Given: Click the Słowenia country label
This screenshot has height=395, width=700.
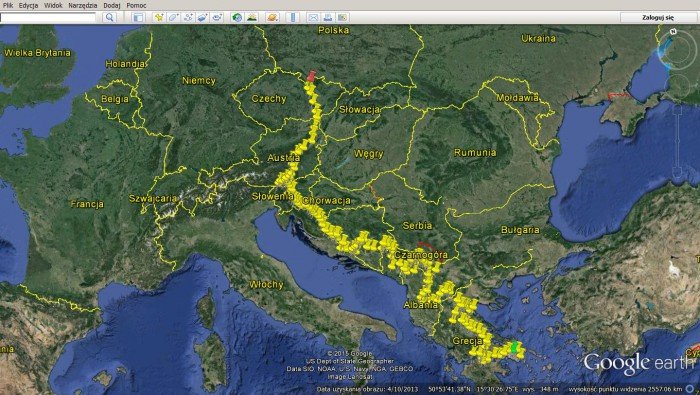Looking at the screenshot, I should (272, 196).
